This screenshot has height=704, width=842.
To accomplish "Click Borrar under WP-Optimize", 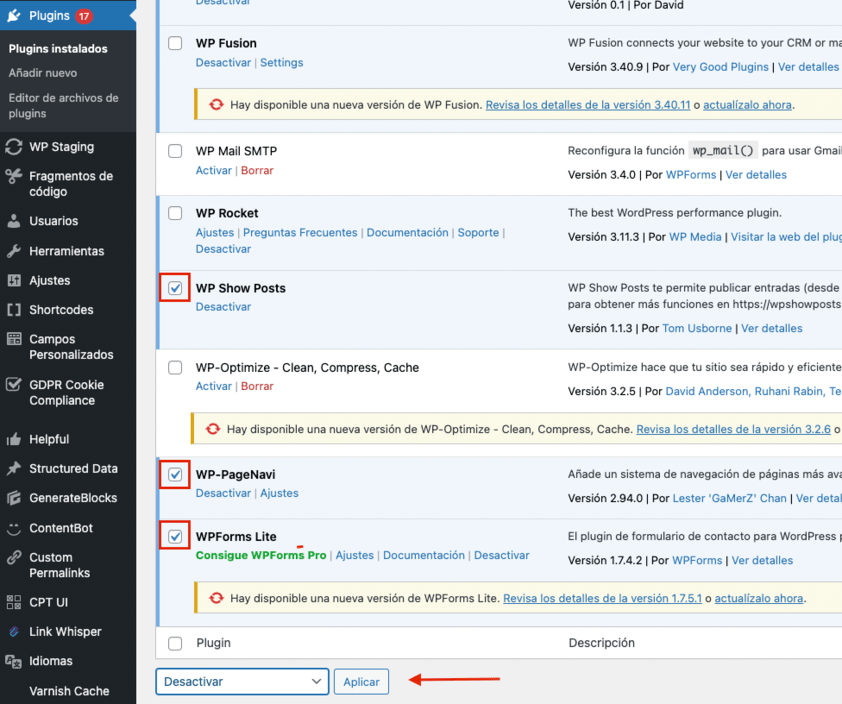I will 257,386.
